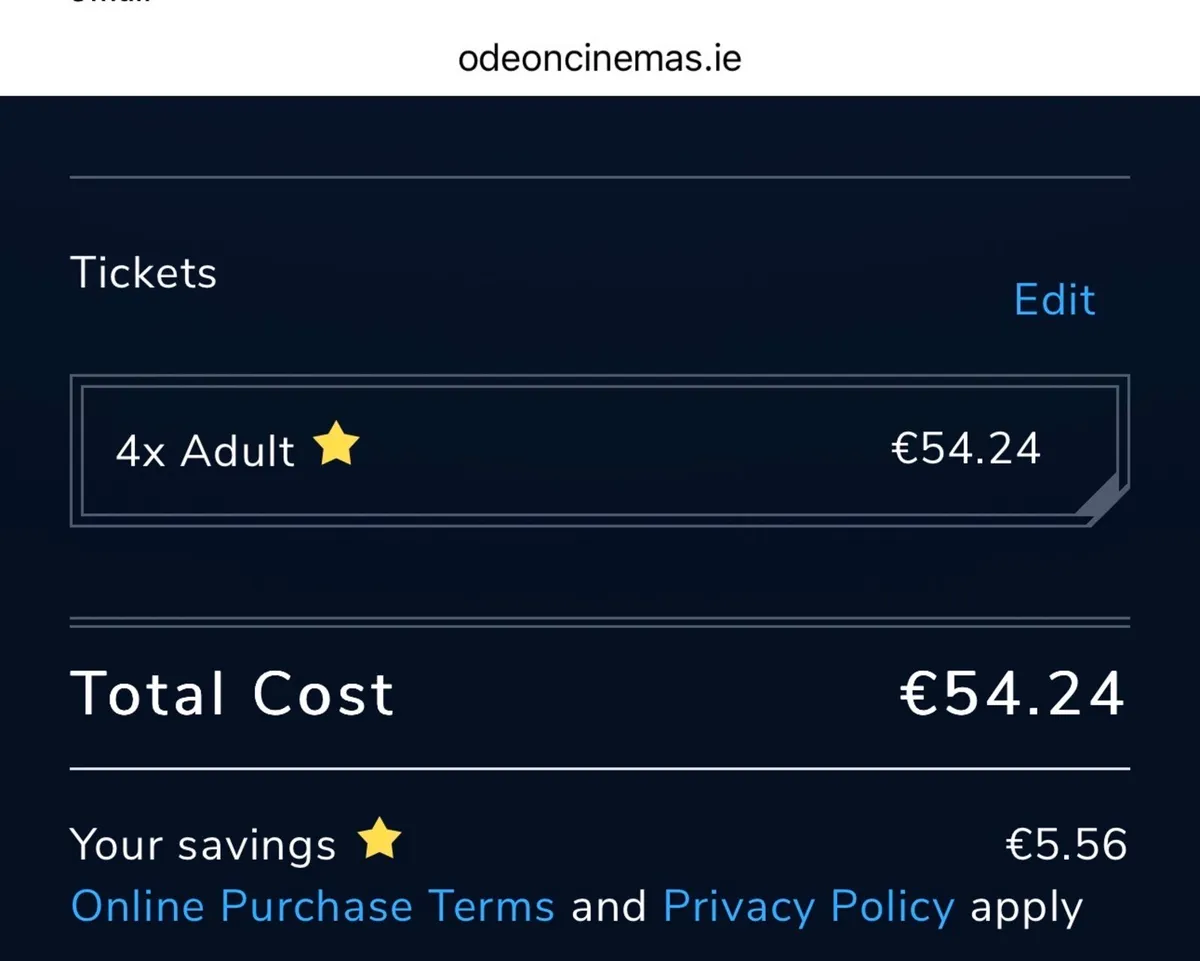Click the divider under Total Cost row
The width and height of the screenshot is (1200, 961).
(x=600, y=768)
